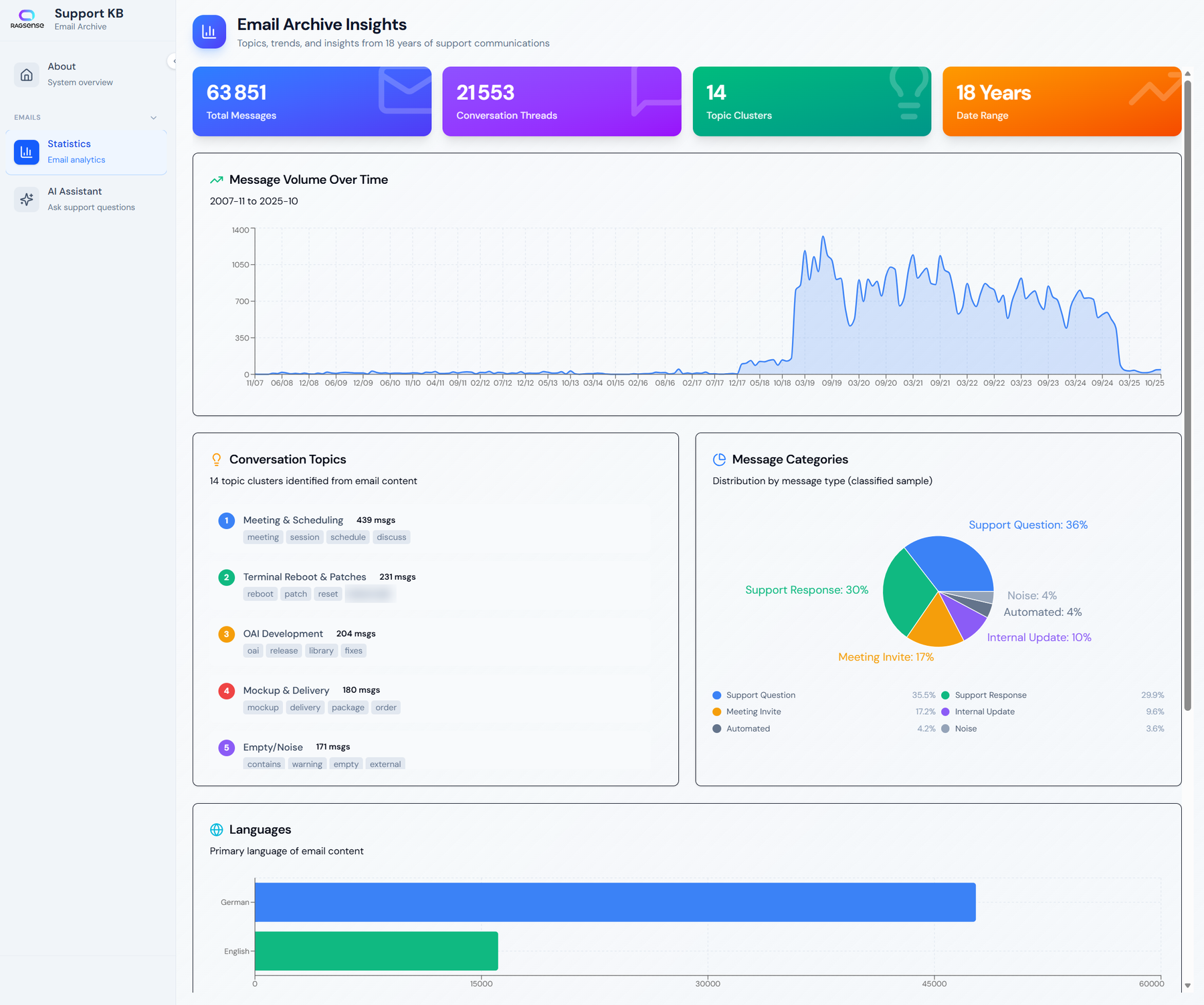The image size is (1204, 1005).
Task: Click the Conversation Threads 21 553 card
Action: click(562, 102)
